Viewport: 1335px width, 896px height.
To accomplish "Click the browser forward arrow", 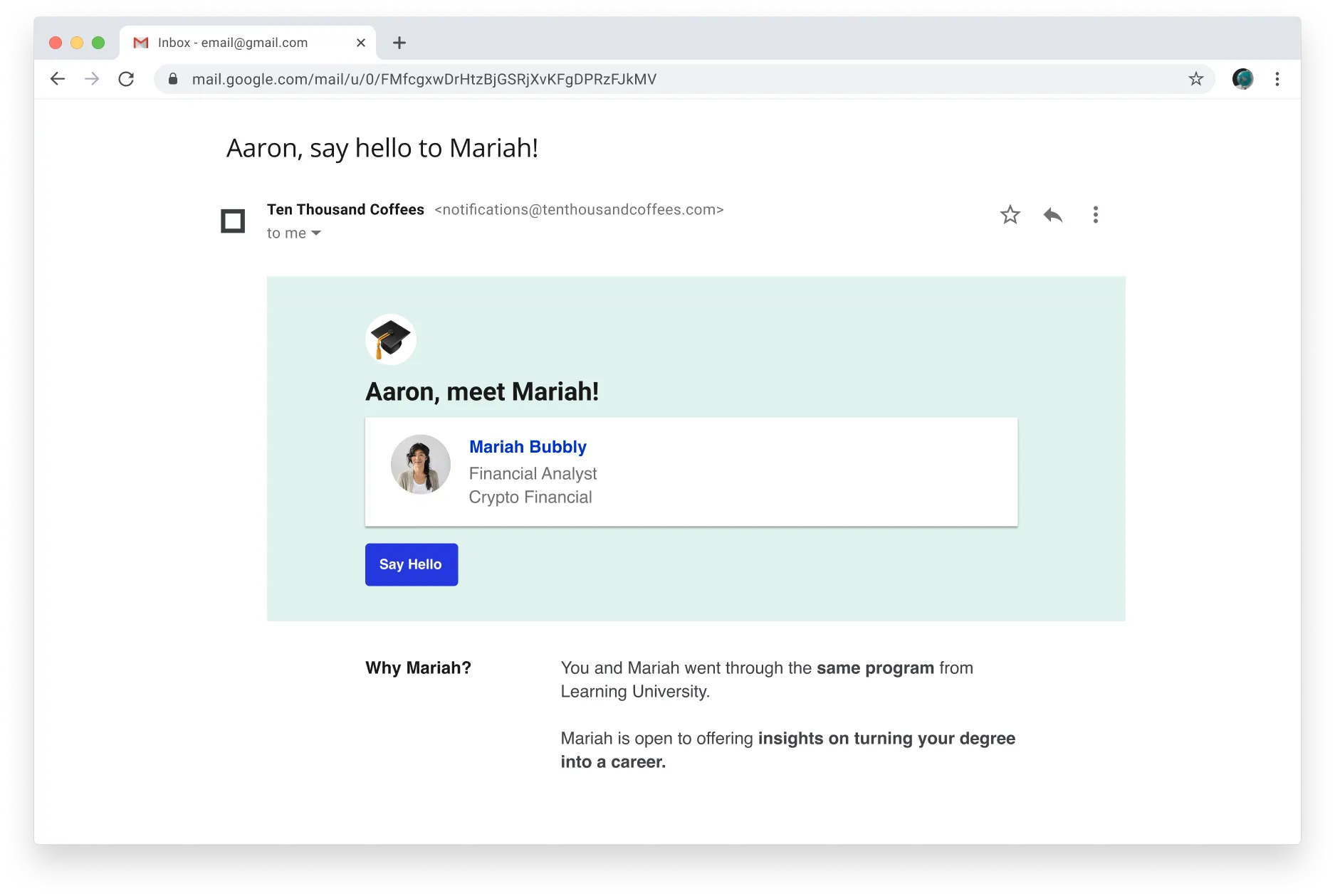I will [x=92, y=79].
